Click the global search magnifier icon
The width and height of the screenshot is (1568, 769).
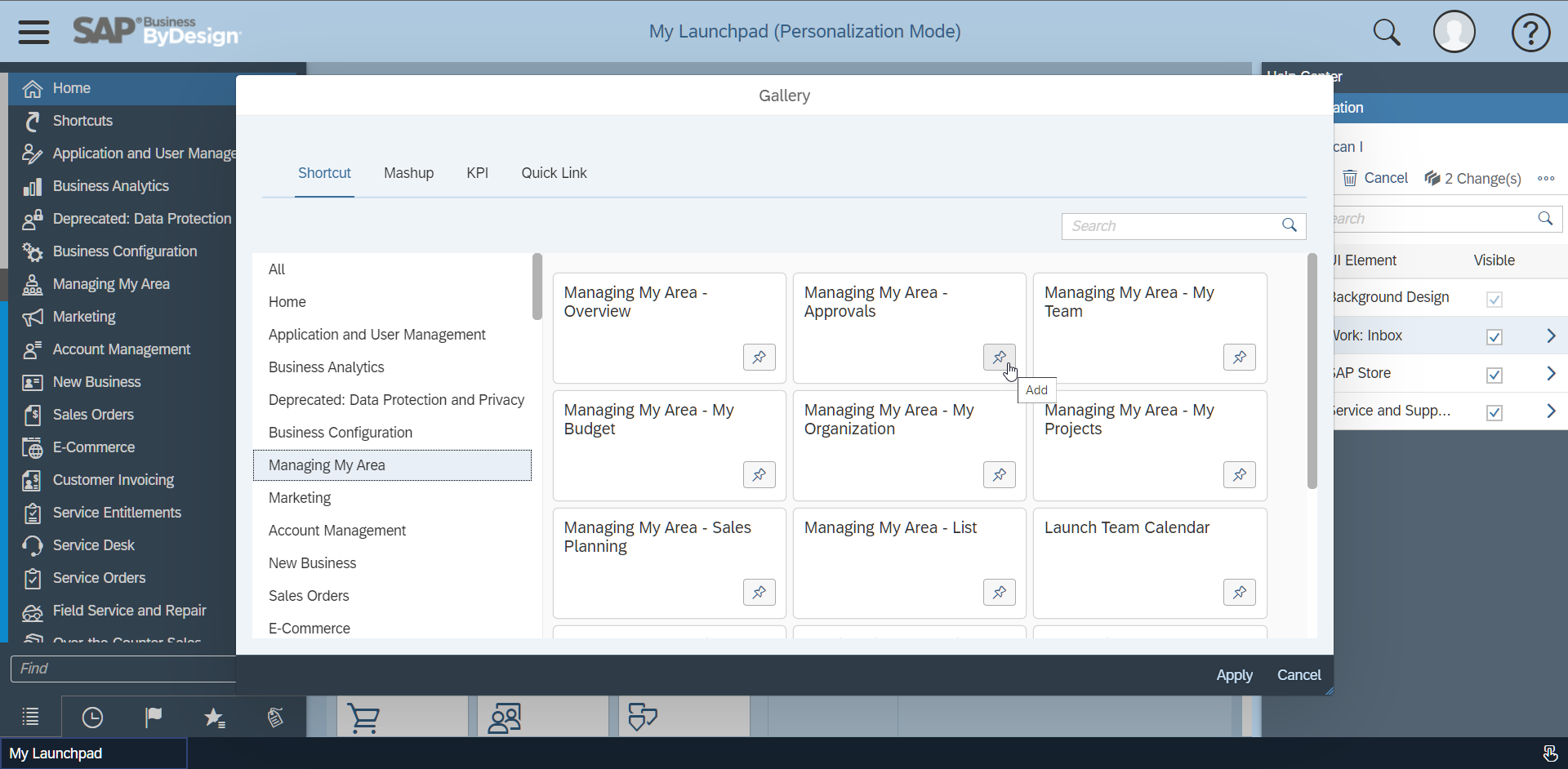point(1387,32)
